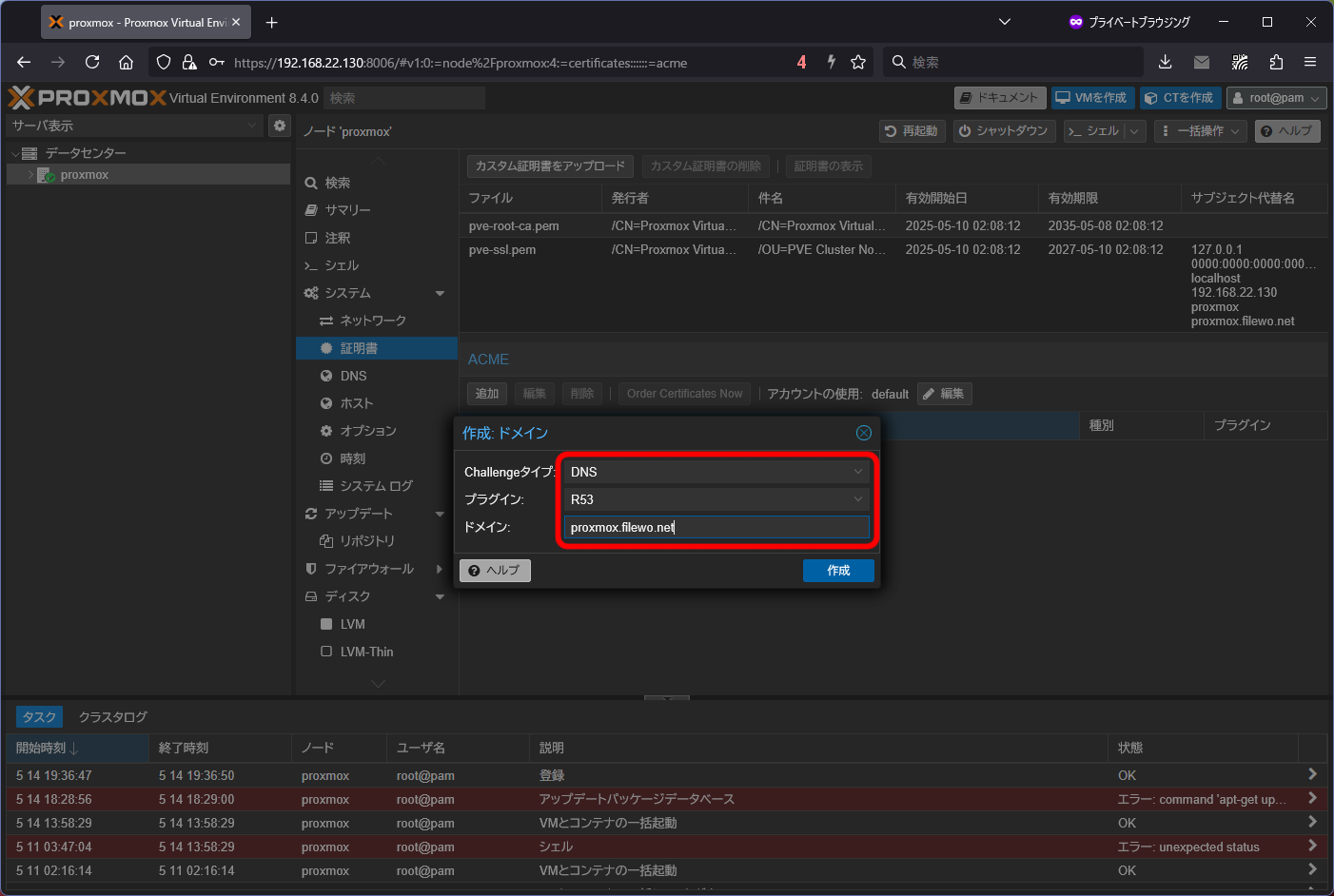The height and width of the screenshot is (896, 1334).
Task: Click Proxmox top search field
Action: point(404,98)
